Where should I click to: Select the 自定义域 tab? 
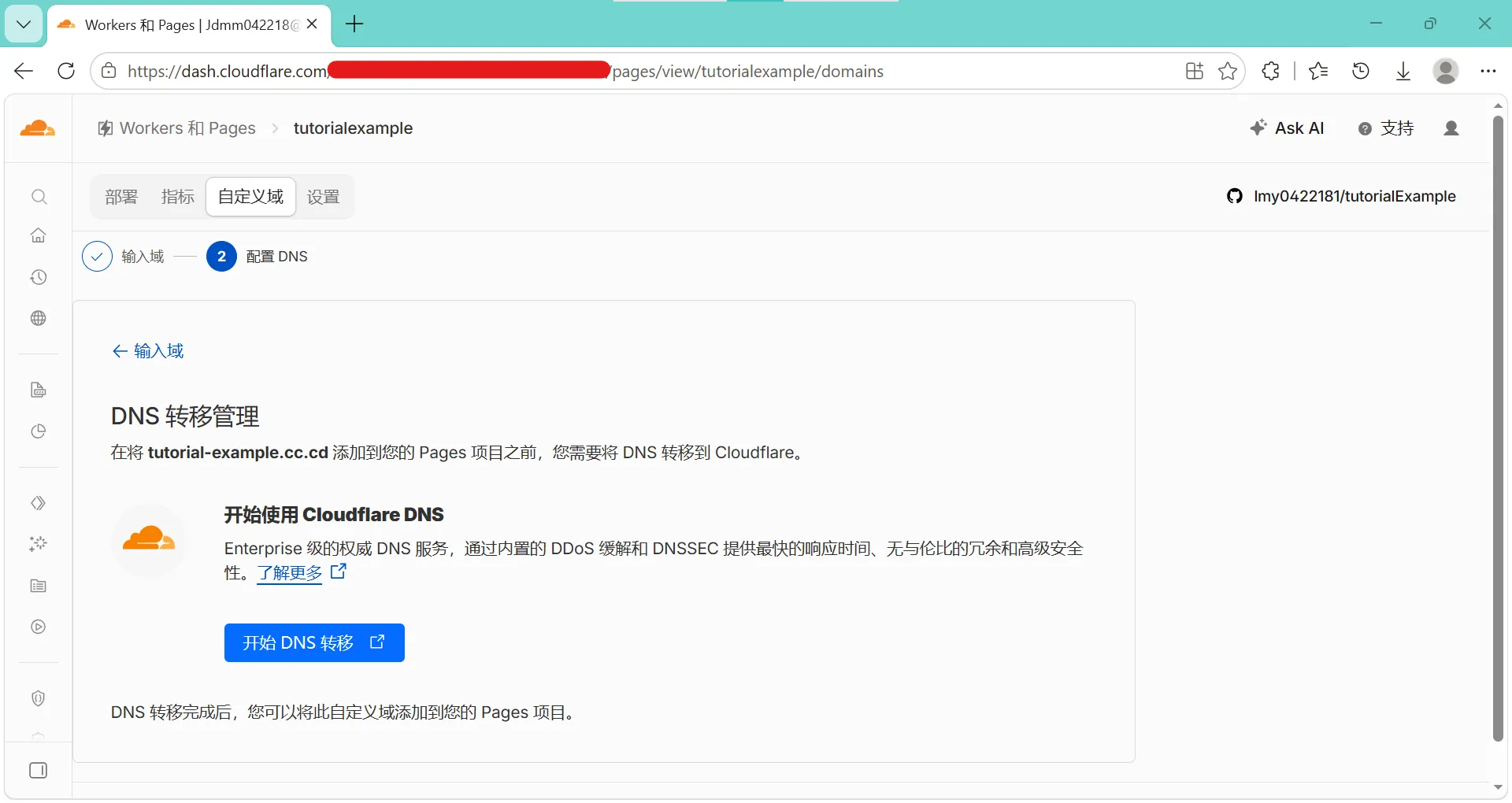click(x=250, y=197)
